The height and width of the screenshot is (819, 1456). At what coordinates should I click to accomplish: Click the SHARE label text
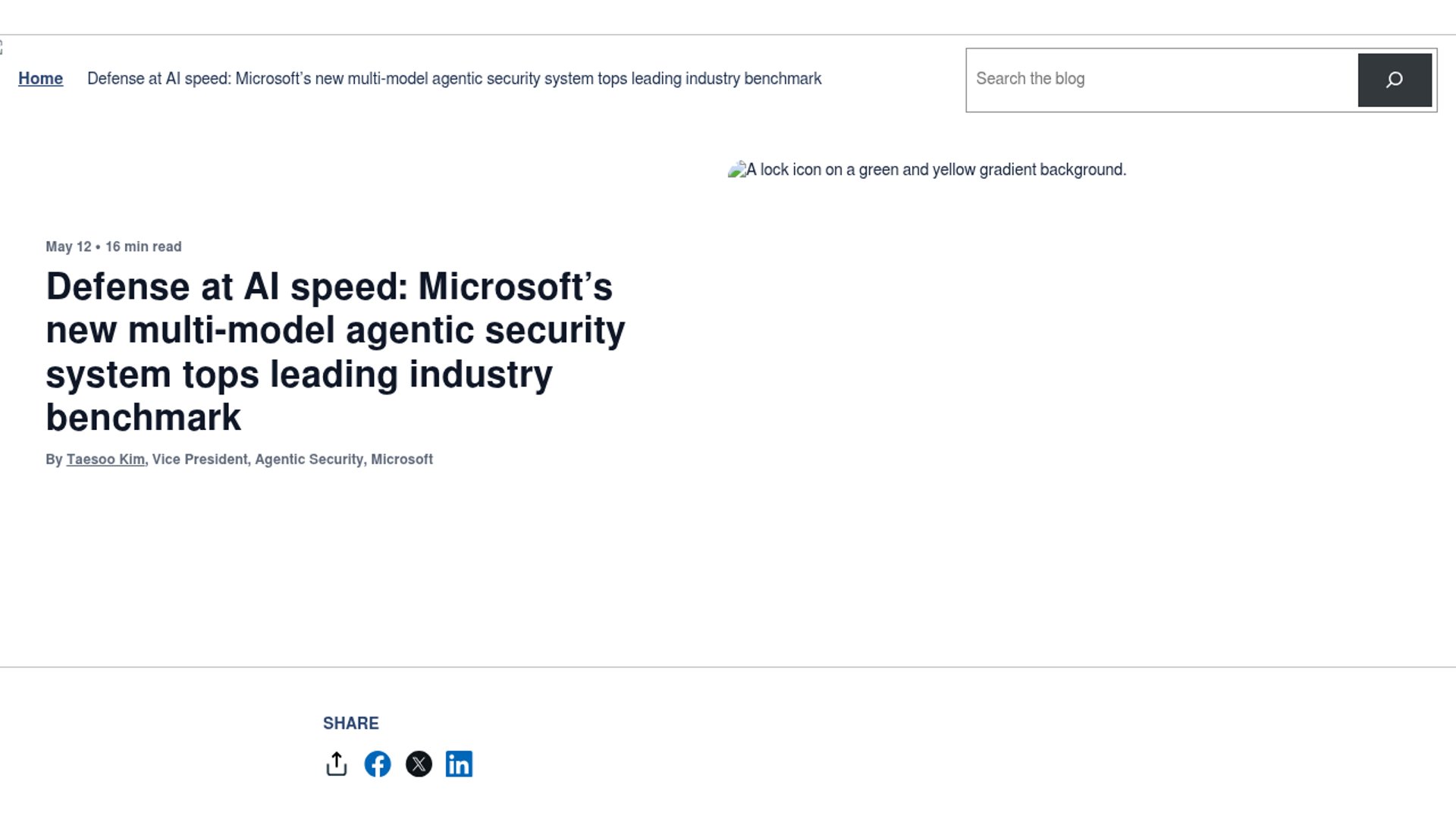click(x=351, y=723)
